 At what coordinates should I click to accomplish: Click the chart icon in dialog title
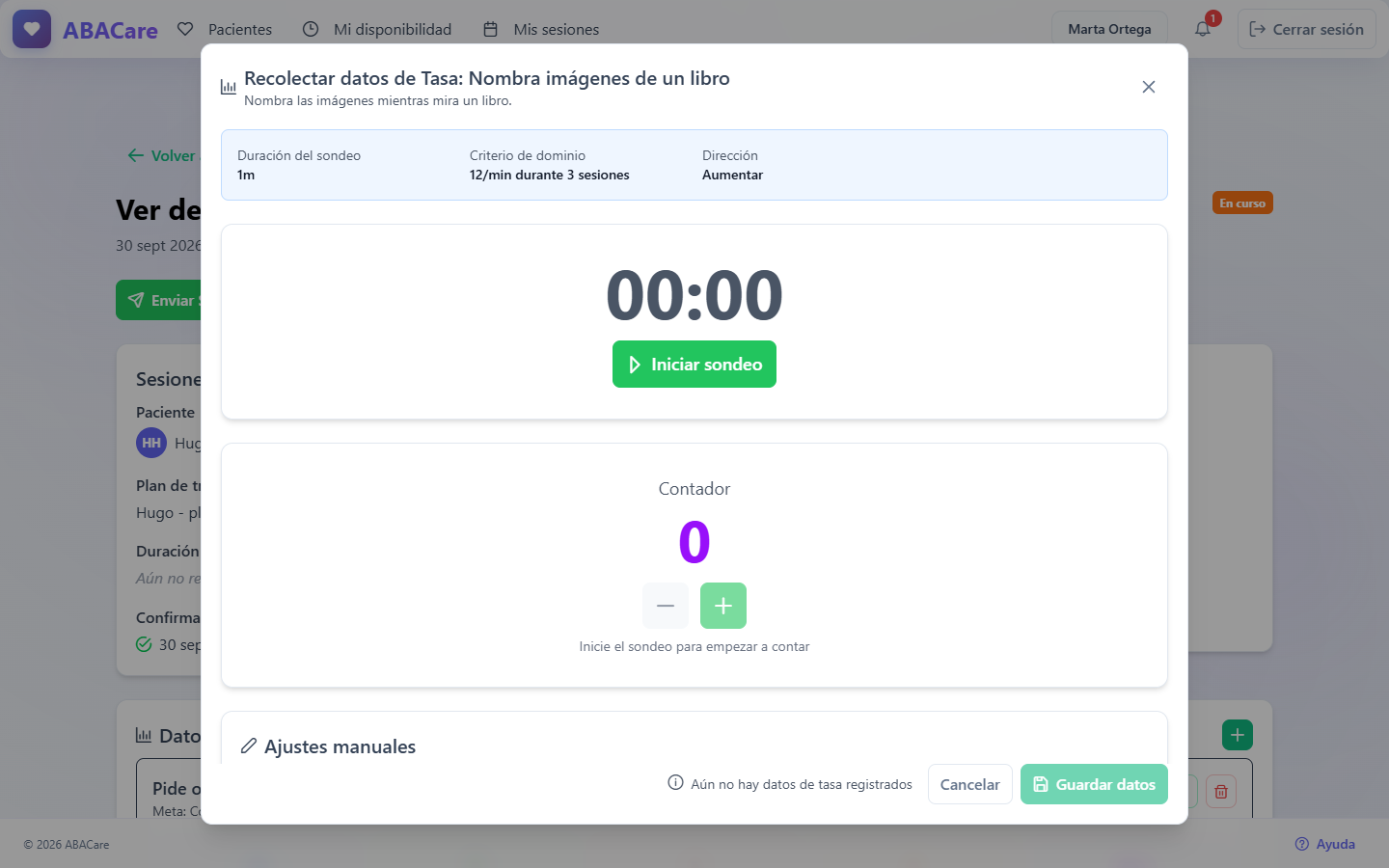[229, 87]
